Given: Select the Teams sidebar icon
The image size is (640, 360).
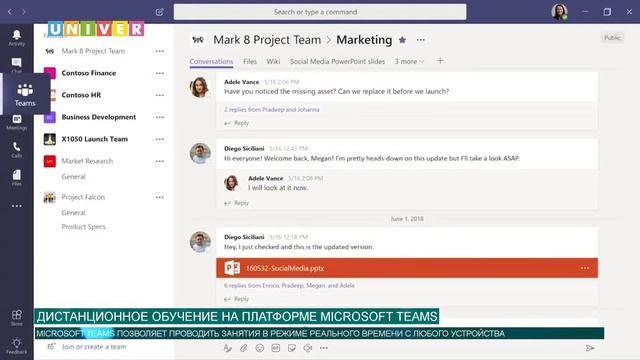Looking at the screenshot, I should click(x=25, y=95).
